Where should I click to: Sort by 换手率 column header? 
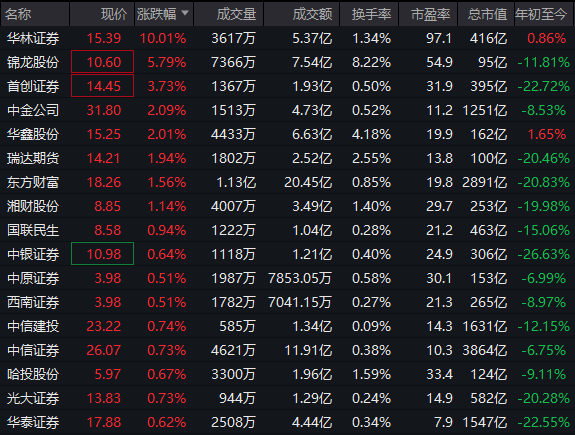click(369, 14)
